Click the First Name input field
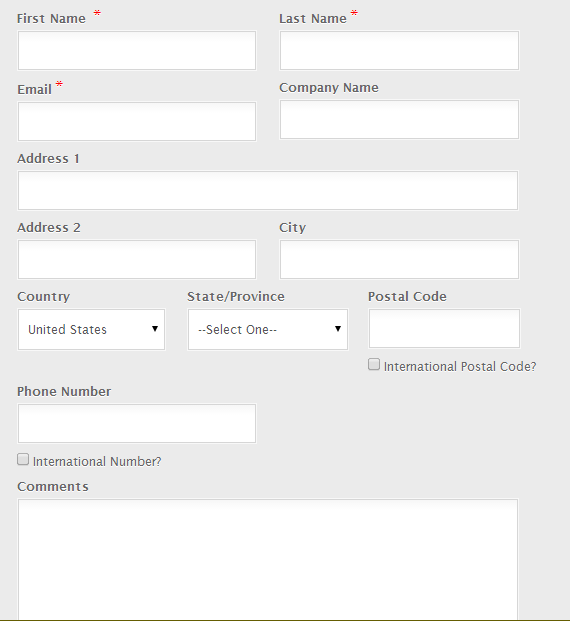Image resolution: width=570 pixels, height=621 pixels. tap(137, 51)
